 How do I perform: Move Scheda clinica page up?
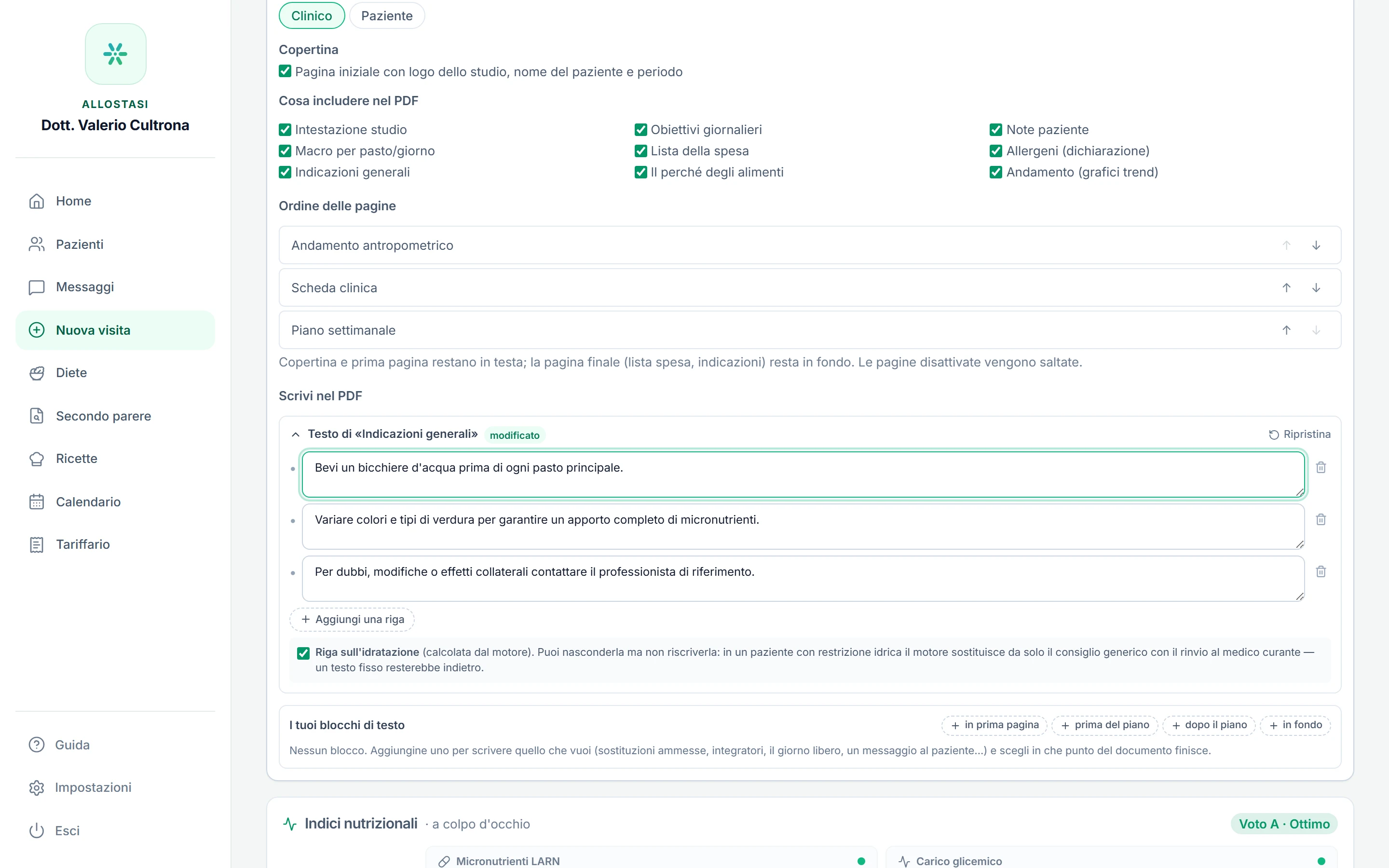click(1286, 287)
